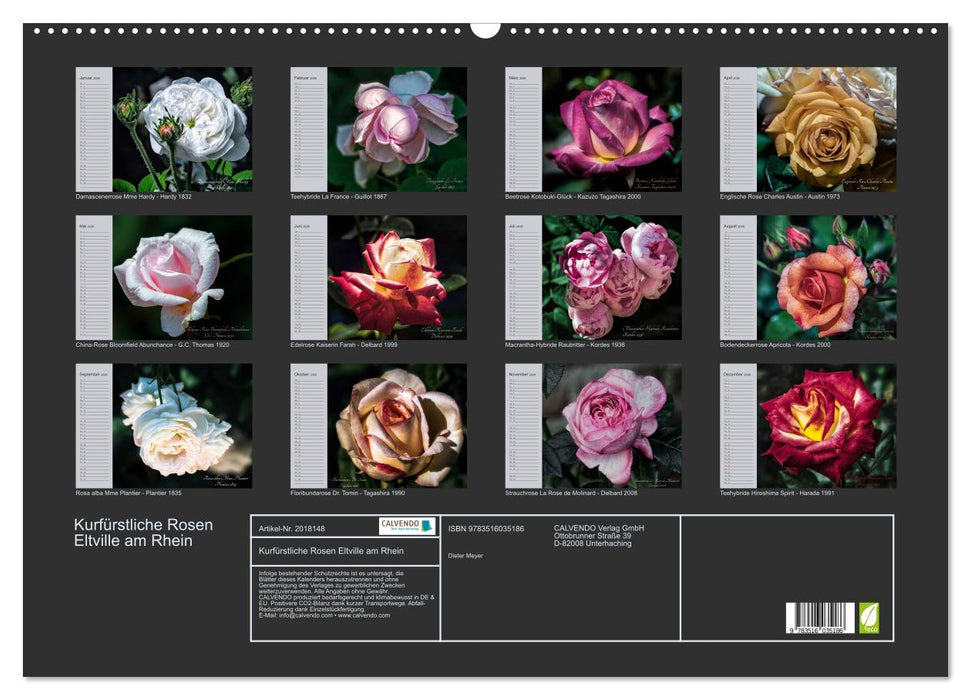Click the title text Kurfürstliche Rosen Eltville am Rhein
This screenshot has width=971, height=700.
click(x=141, y=531)
